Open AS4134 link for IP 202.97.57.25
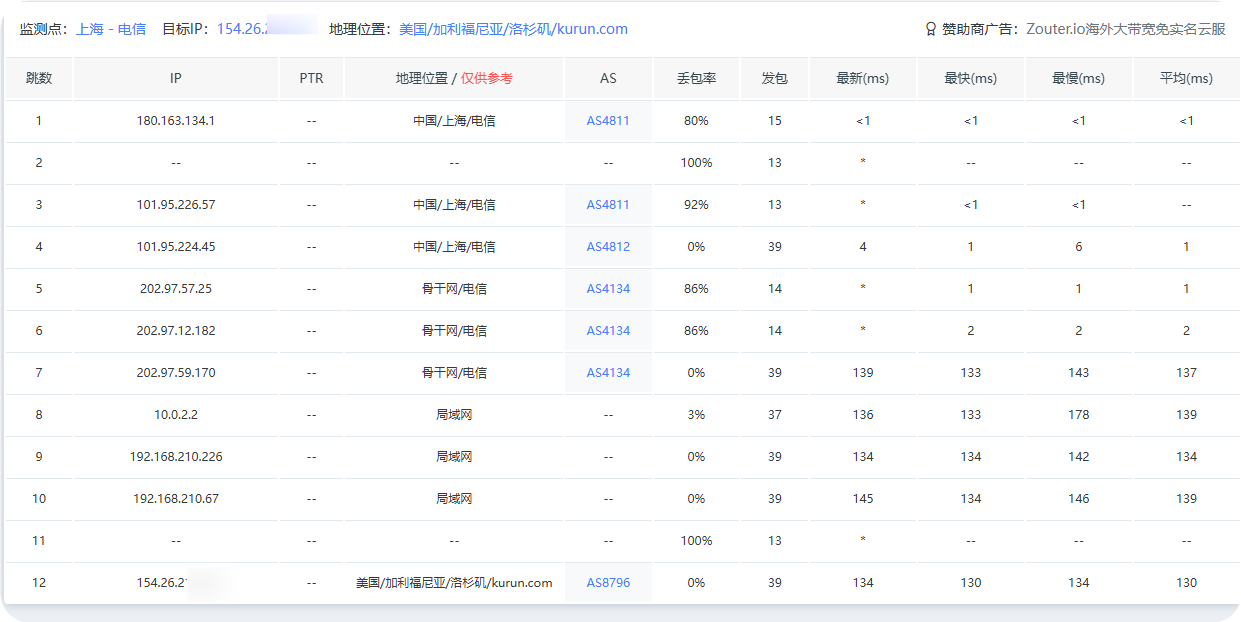Viewport: 1241px width, 622px height. click(608, 289)
